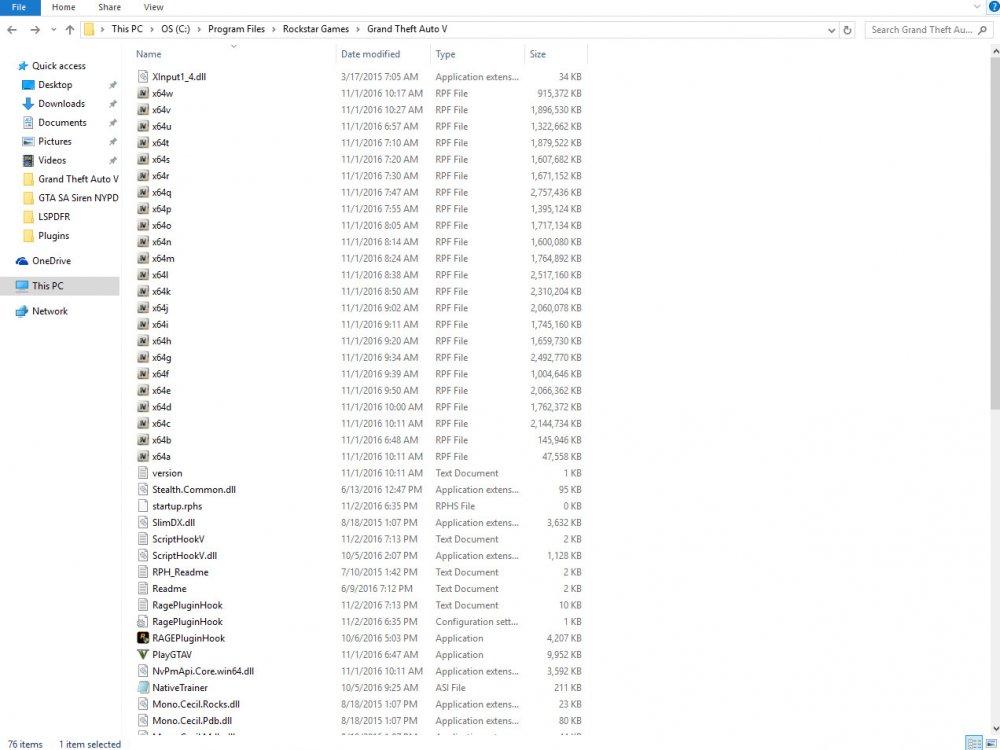The height and width of the screenshot is (750, 1000).
Task: Select the ScriptHookV.dll file icon
Action: coord(143,555)
